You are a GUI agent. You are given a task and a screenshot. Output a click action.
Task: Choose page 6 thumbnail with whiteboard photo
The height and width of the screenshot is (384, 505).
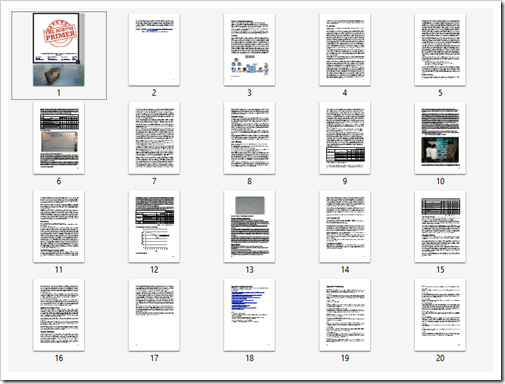tap(59, 138)
